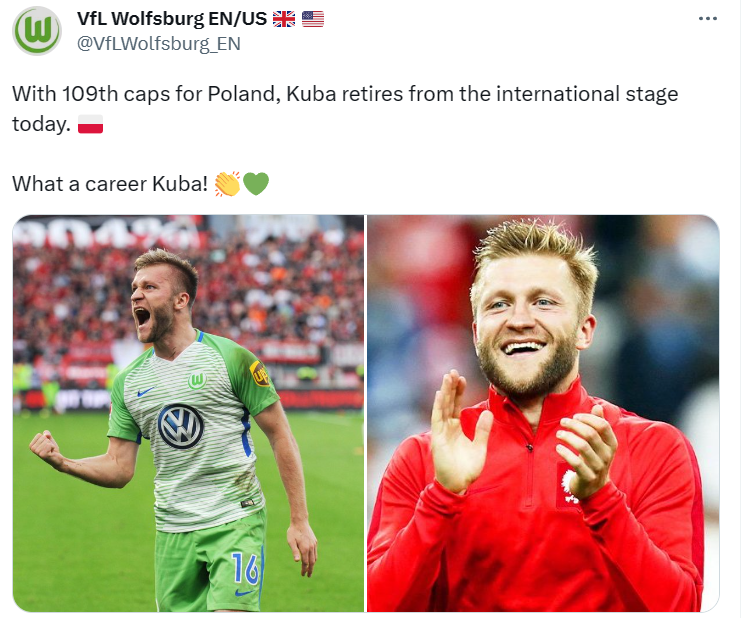741x618 pixels.
Task: Open the VfL Wolfsburg profile avatar
Action: coord(37,31)
